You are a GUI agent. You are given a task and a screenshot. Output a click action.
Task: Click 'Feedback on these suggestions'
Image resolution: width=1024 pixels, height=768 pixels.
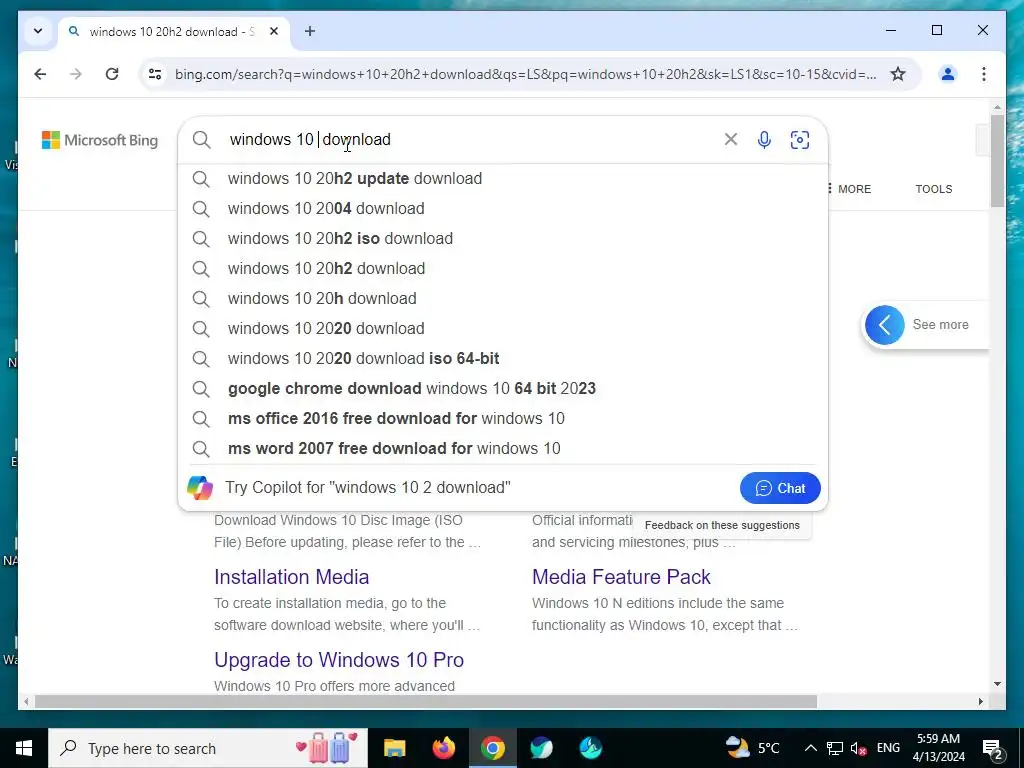point(722,525)
